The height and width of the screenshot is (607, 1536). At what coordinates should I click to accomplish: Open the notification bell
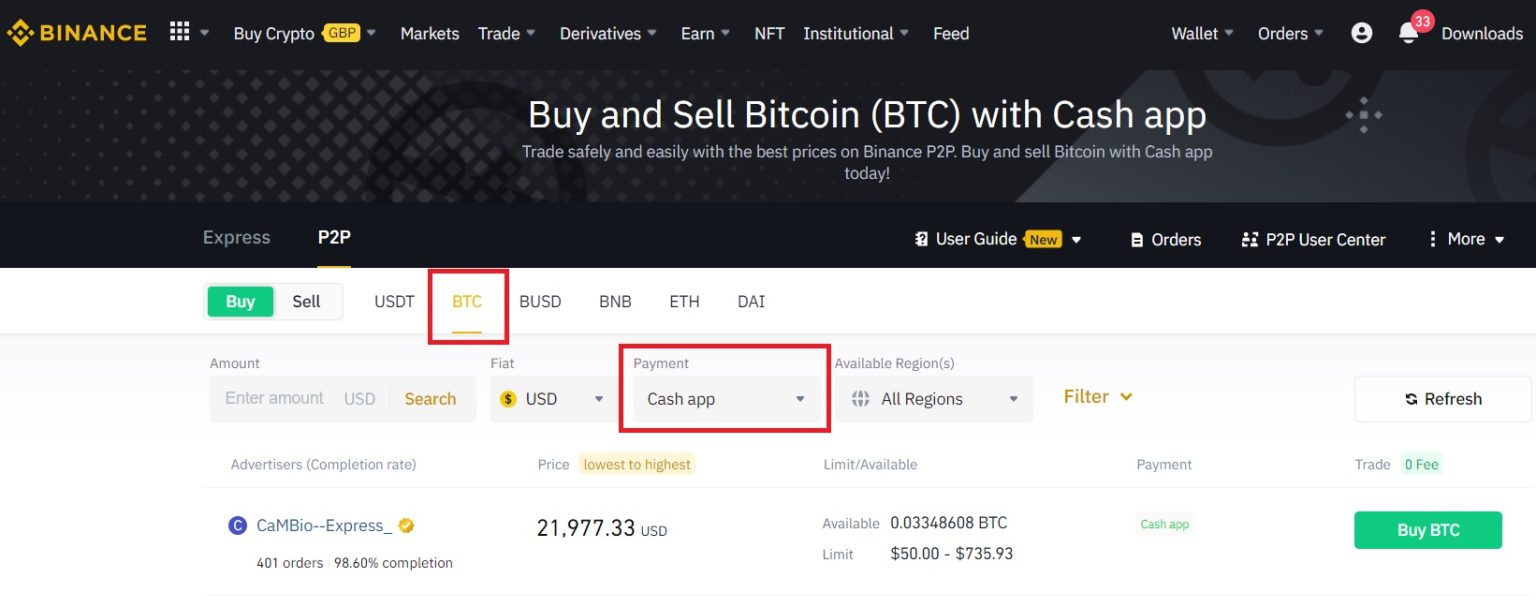tap(1408, 33)
